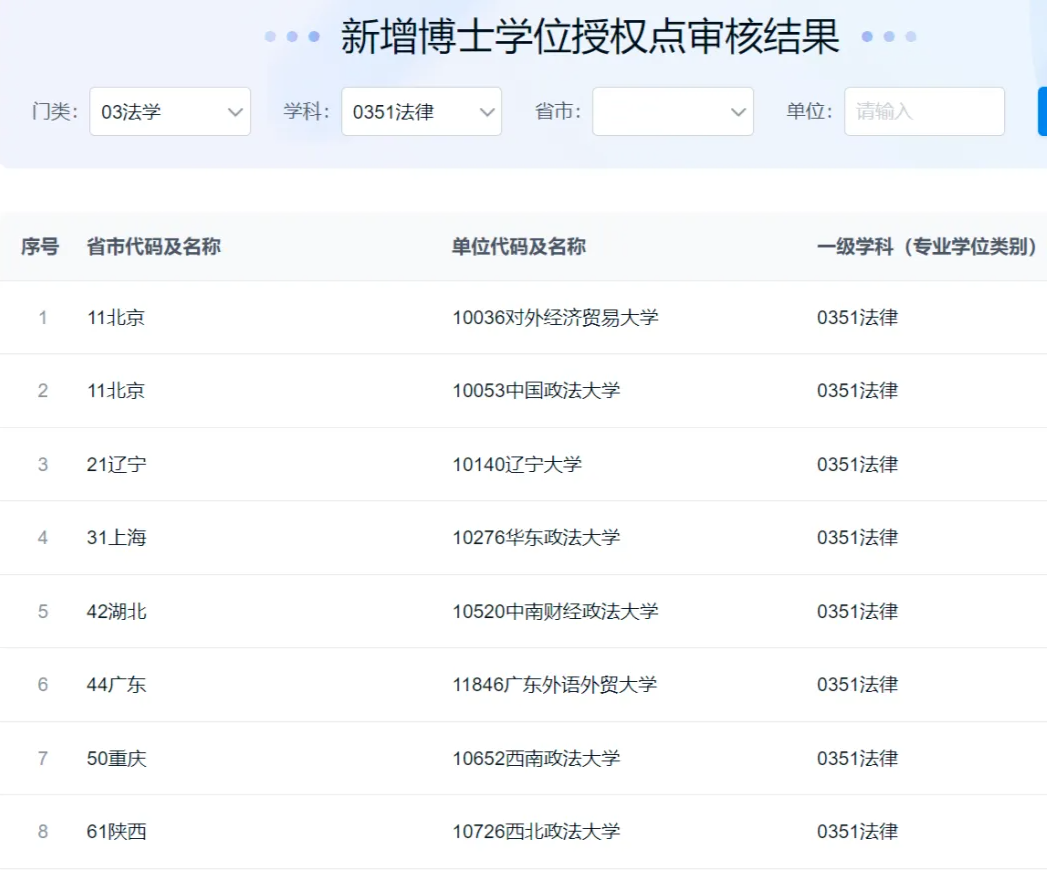Click the page title 新增博士学位授权点审核结果
The width and height of the screenshot is (1047, 889).
click(x=590, y=36)
